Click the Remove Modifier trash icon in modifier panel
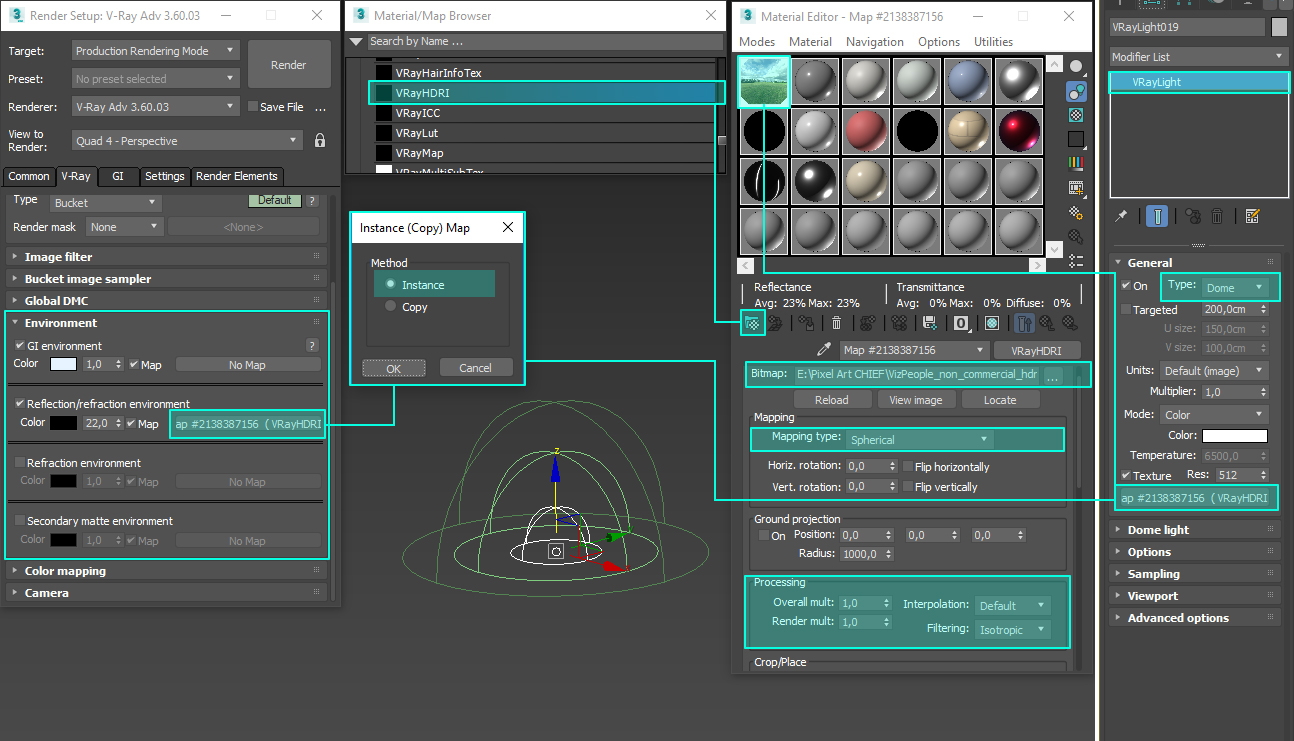Viewport: 1294px width, 741px height. 1217,215
